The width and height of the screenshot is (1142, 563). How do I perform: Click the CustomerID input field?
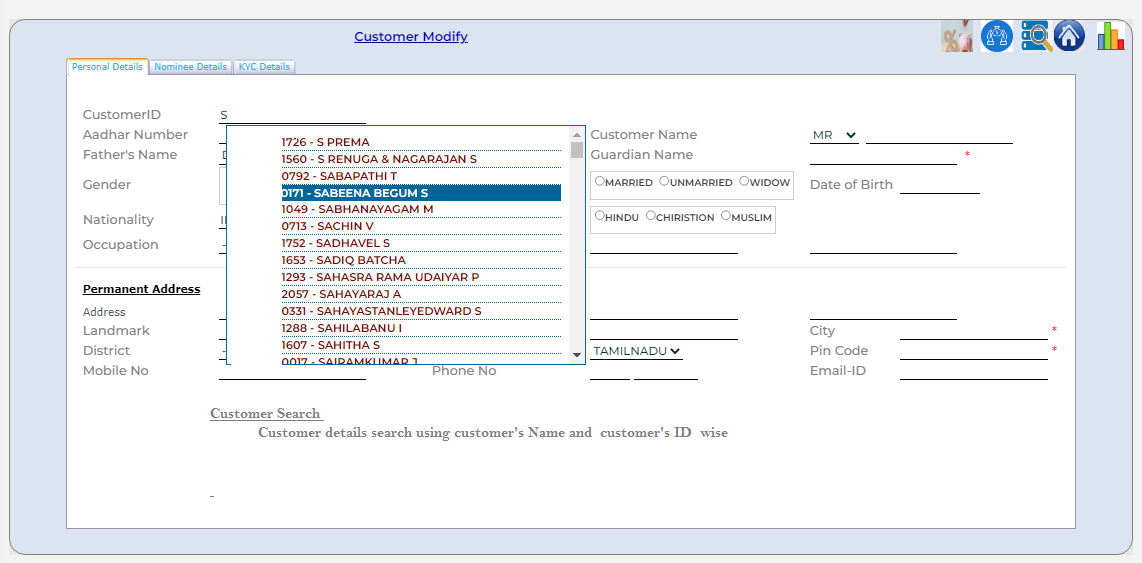point(292,115)
